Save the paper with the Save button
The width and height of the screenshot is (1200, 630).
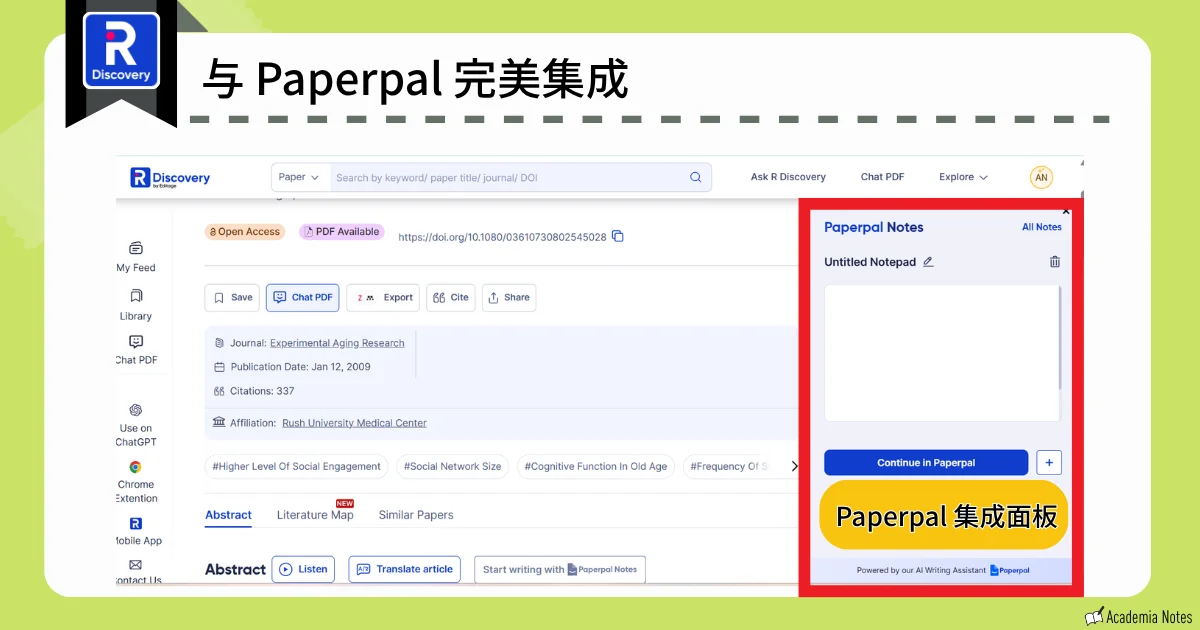[232, 297]
